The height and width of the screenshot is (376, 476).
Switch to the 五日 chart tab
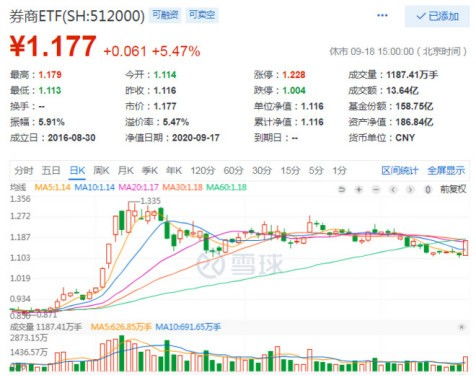(x=51, y=171)
